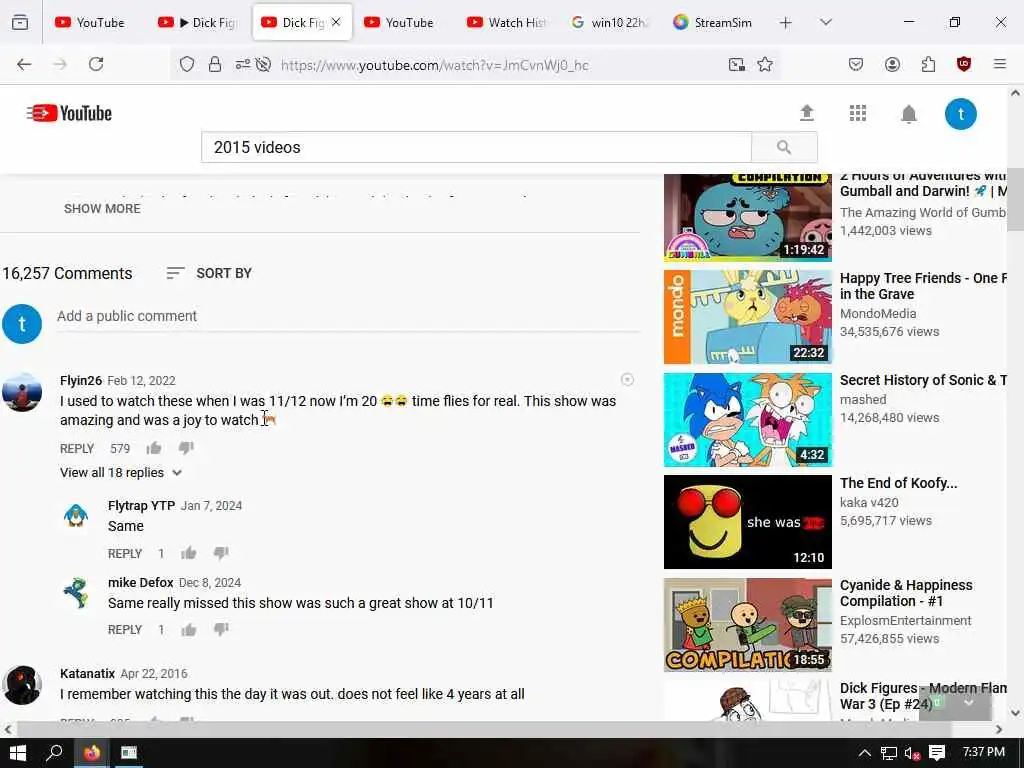Switch to the playing Dick Fig tab
This screenshot has width=1024, height=768.
click(198, 22)
